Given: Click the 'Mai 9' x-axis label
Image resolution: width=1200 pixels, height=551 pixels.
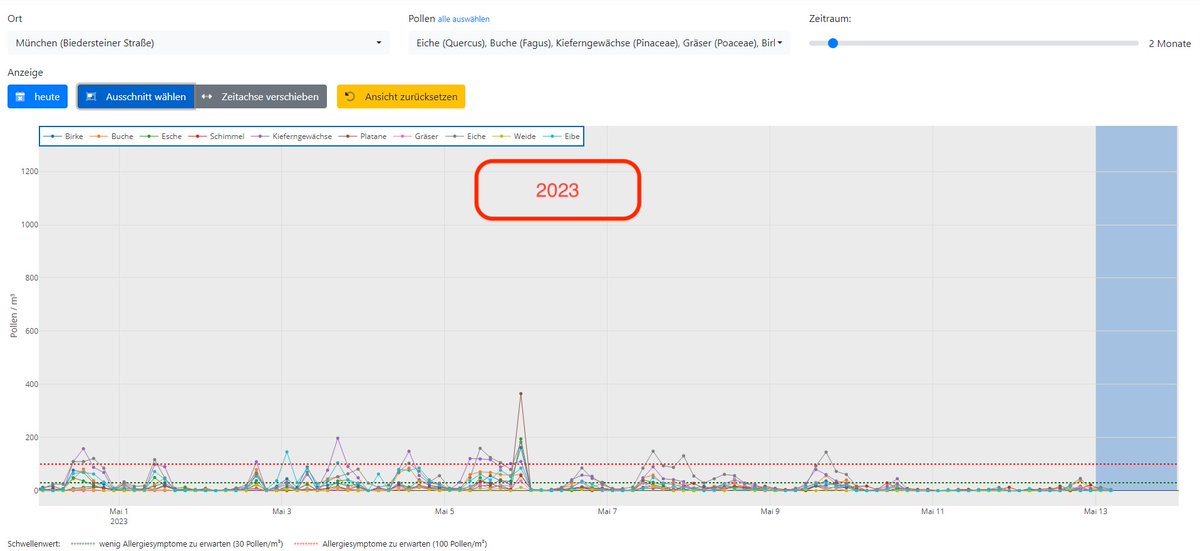Looking at the screenshot, I should 769,511.
